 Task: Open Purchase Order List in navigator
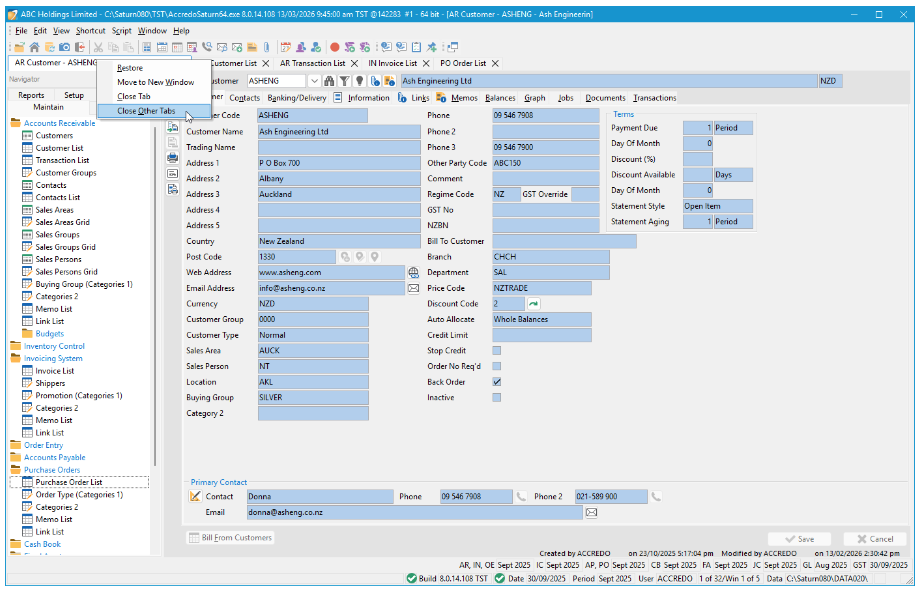69,482
